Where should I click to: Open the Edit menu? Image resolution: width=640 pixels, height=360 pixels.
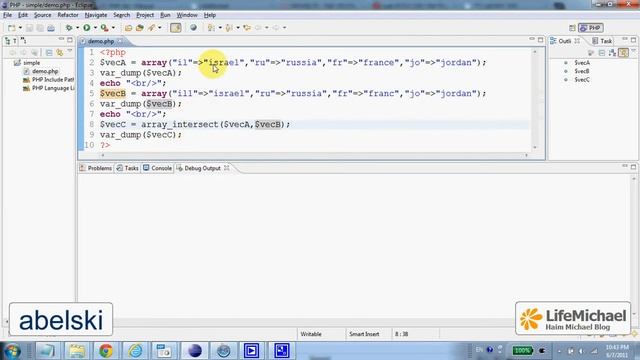[x=23, y=15]
